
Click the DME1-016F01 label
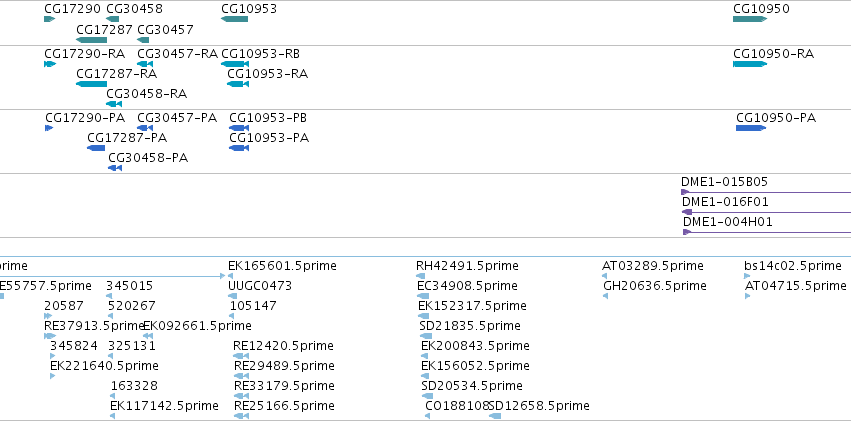[x=726, y=202]
